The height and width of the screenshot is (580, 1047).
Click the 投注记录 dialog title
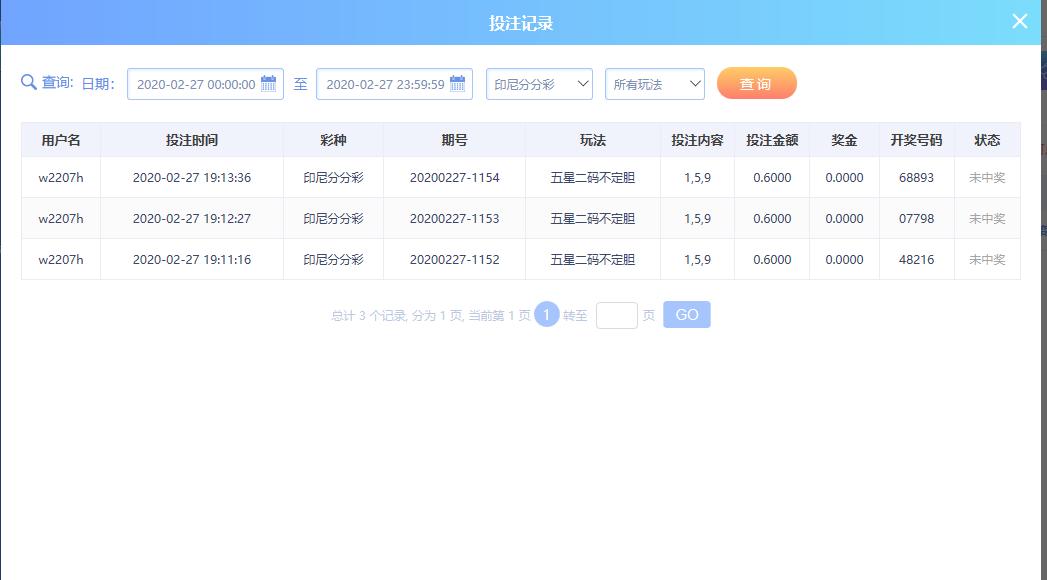click(521, 23)
